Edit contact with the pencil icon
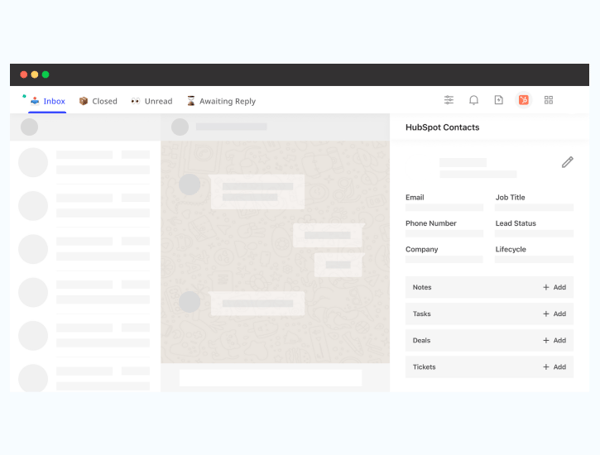The width and height of the screenshot is (600, 455). 567,162
